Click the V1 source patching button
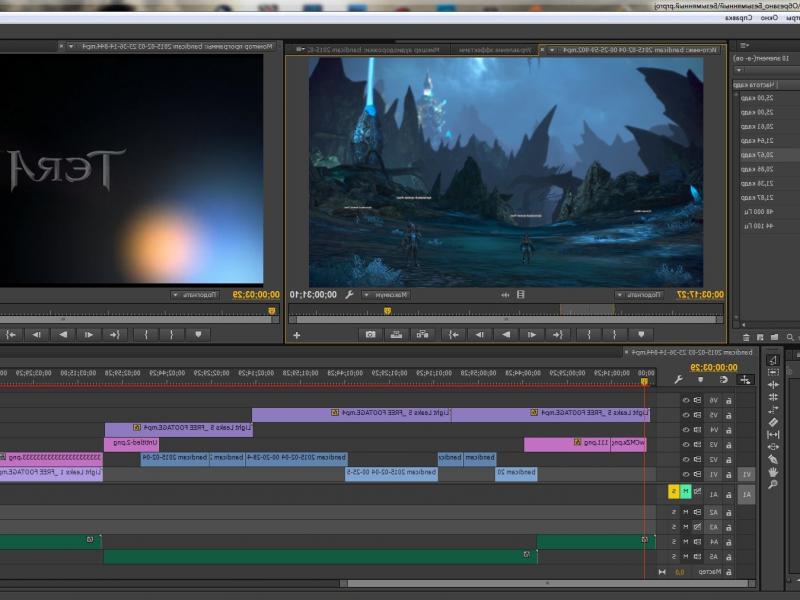The image size is (800, 600). (746, 474)
